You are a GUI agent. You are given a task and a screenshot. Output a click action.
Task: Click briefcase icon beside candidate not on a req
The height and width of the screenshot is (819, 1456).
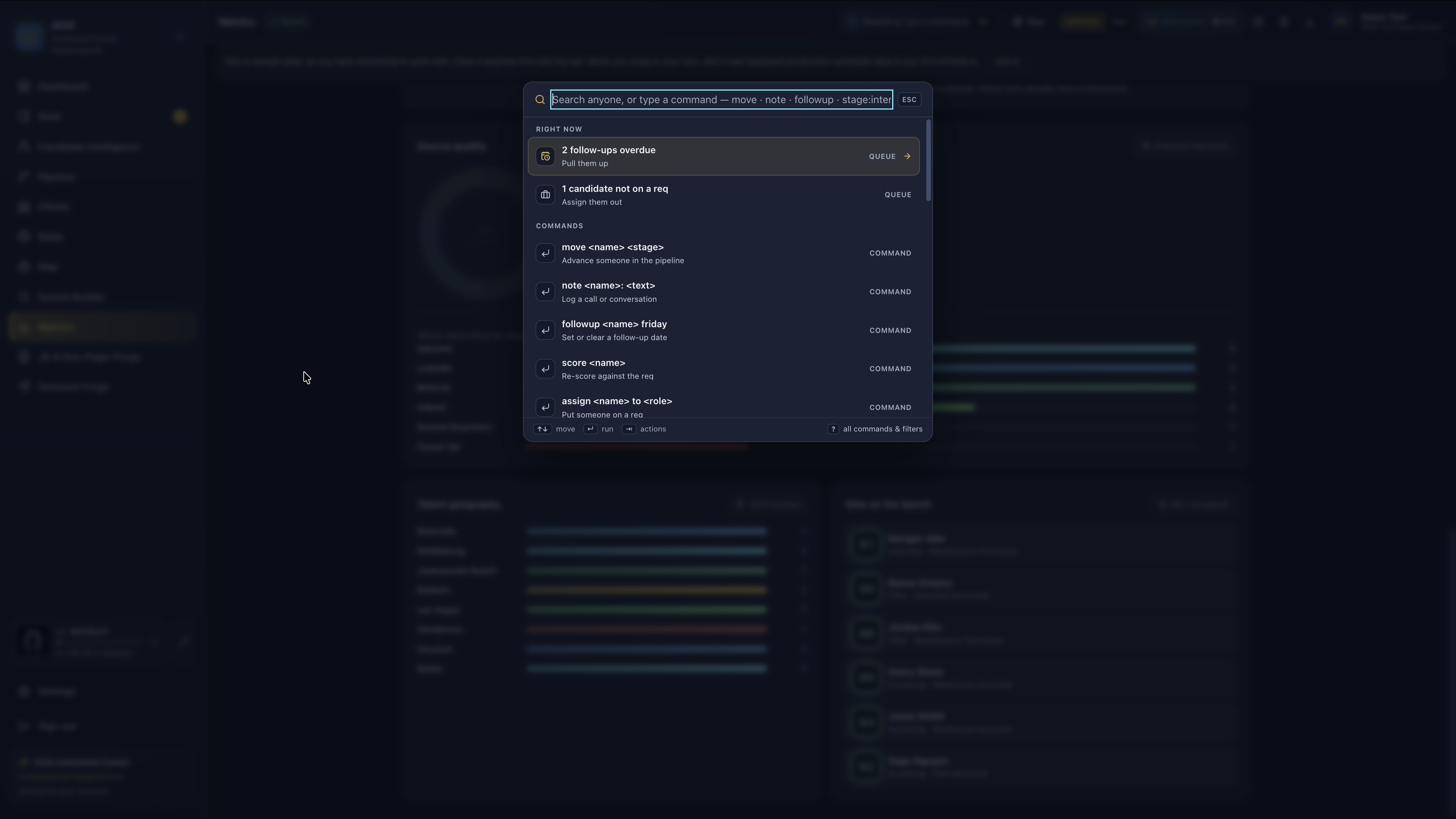tap(546, 195)
